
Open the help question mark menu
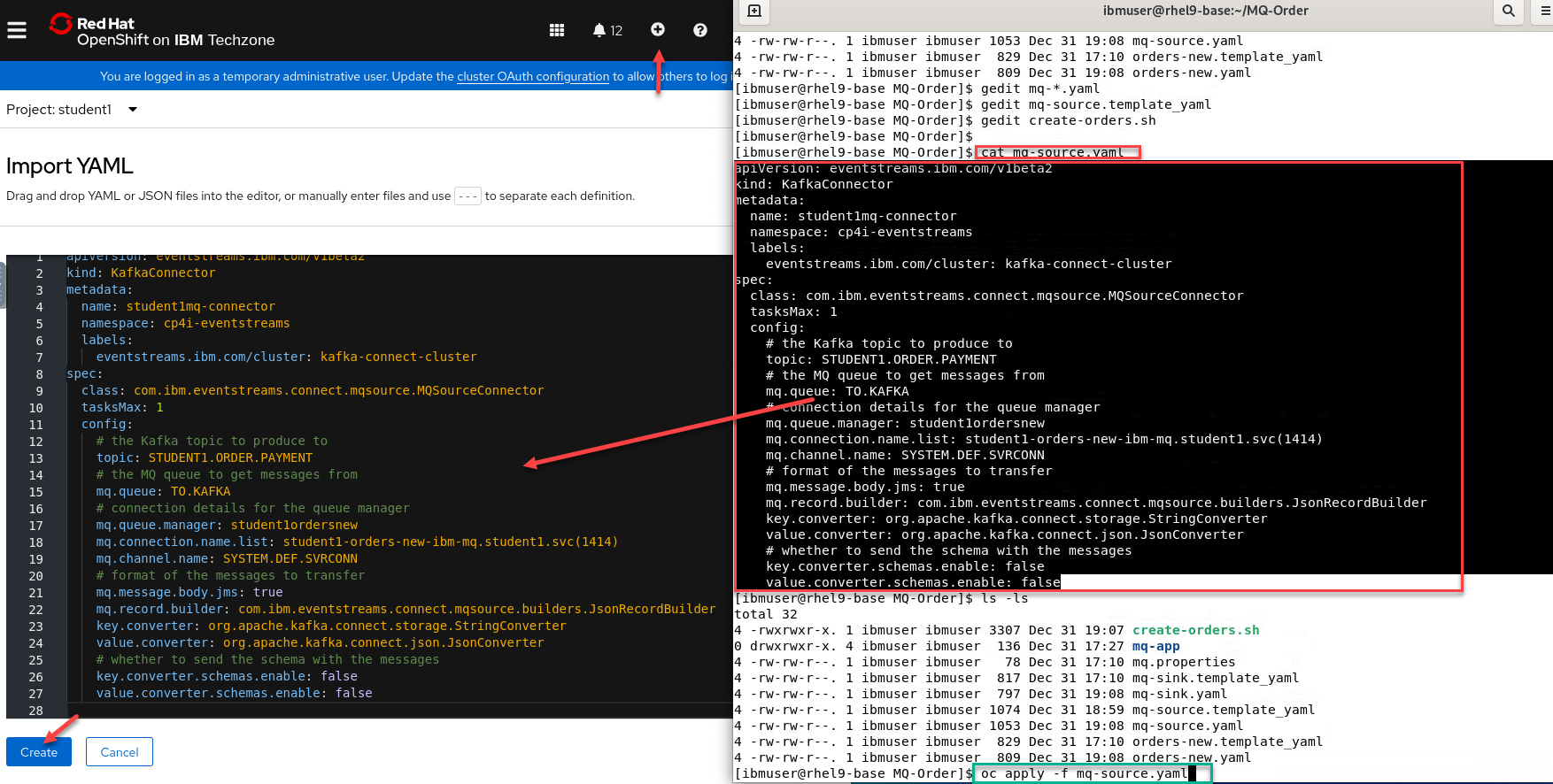tap(700, 30)
